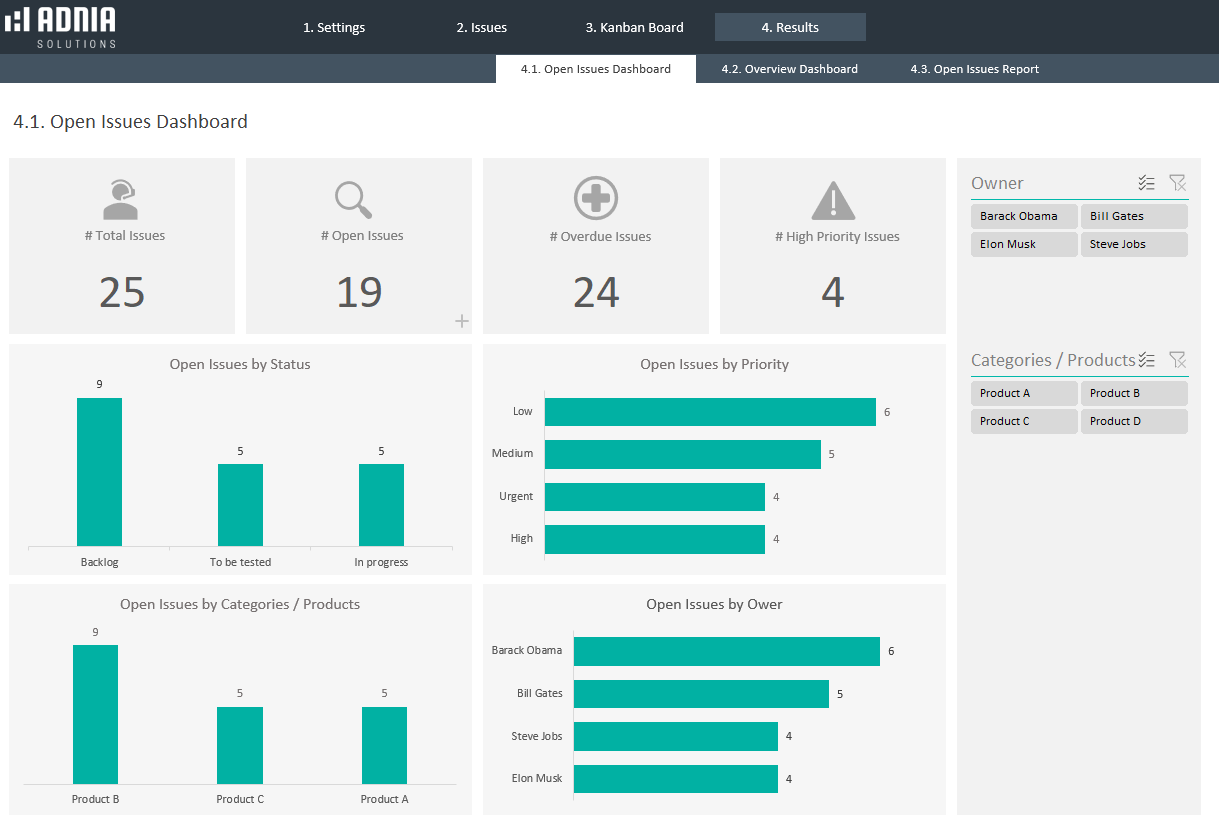Choose Product B slicer button
The height and width of the screenshot is (827, 1219).
[x=1133, y=393]
